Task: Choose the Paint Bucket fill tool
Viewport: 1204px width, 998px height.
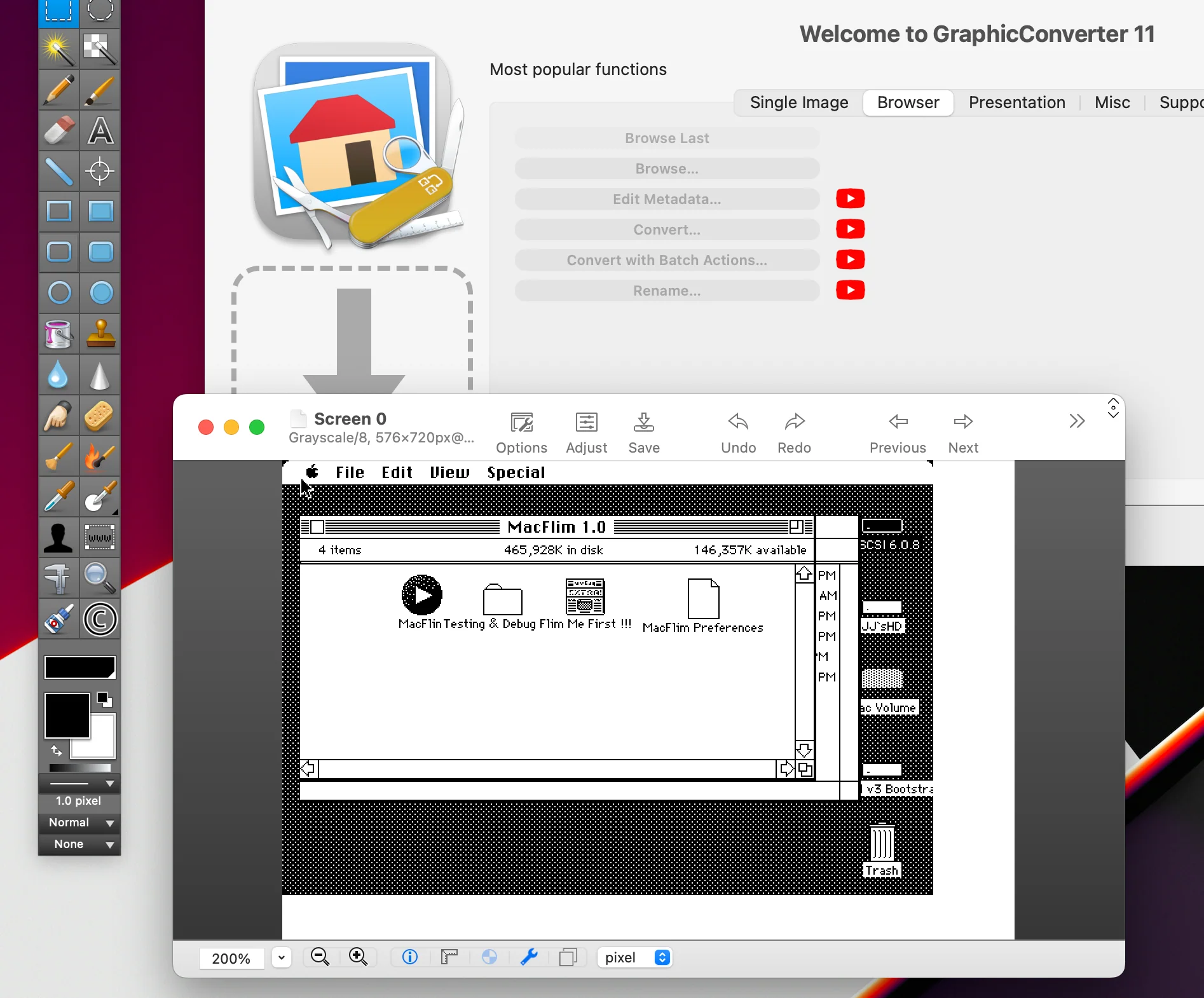Action: 58,334
